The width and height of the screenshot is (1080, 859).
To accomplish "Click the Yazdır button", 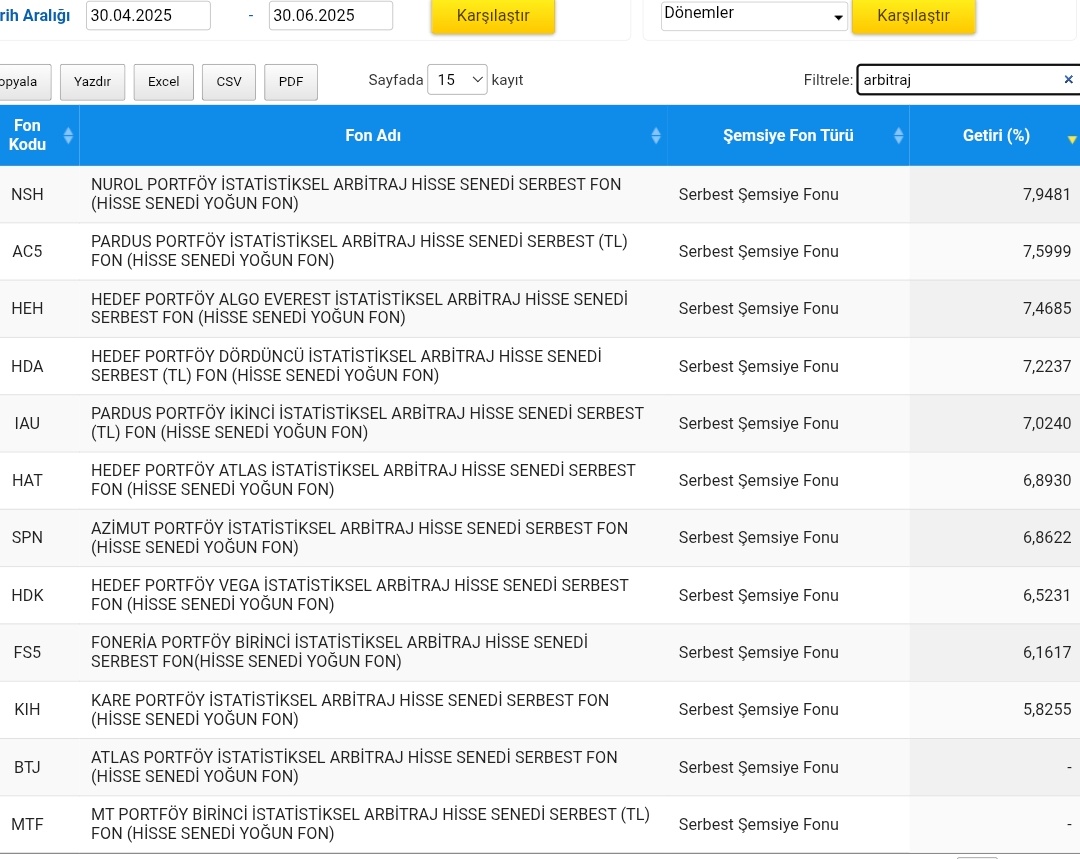I will coord(92,82).
